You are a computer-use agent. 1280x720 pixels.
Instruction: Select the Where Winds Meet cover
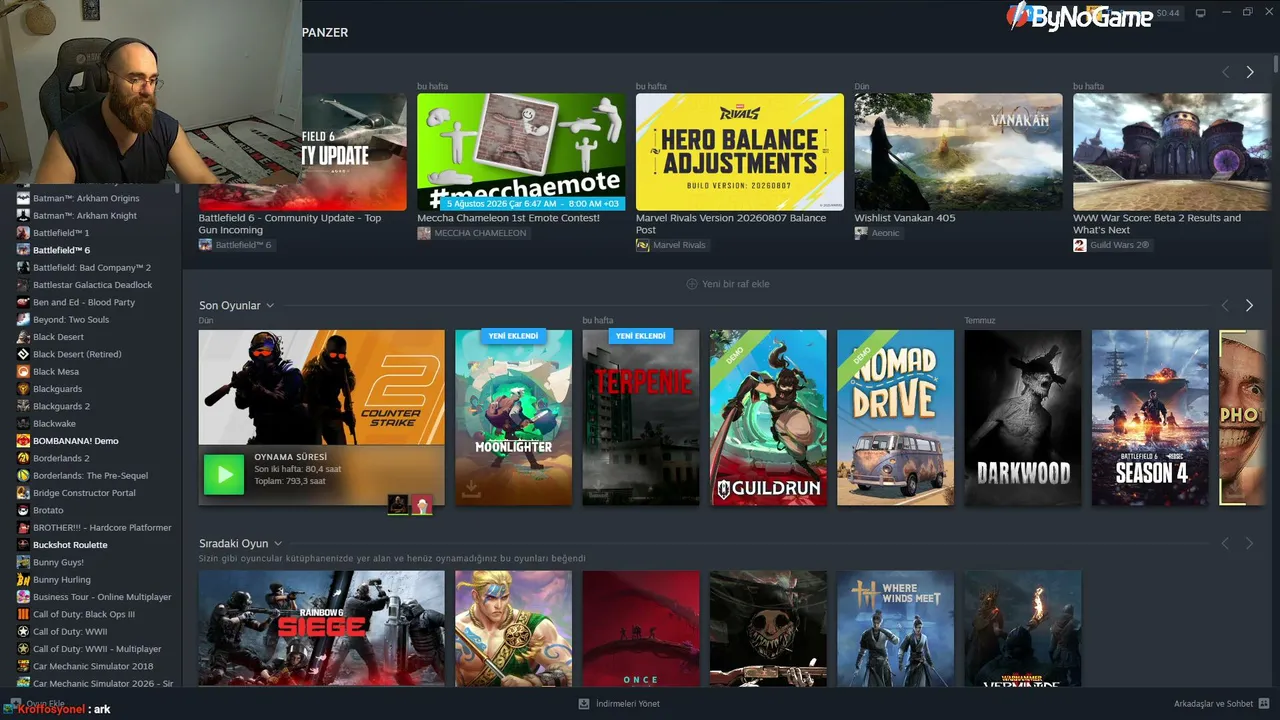tap(895, 628)
